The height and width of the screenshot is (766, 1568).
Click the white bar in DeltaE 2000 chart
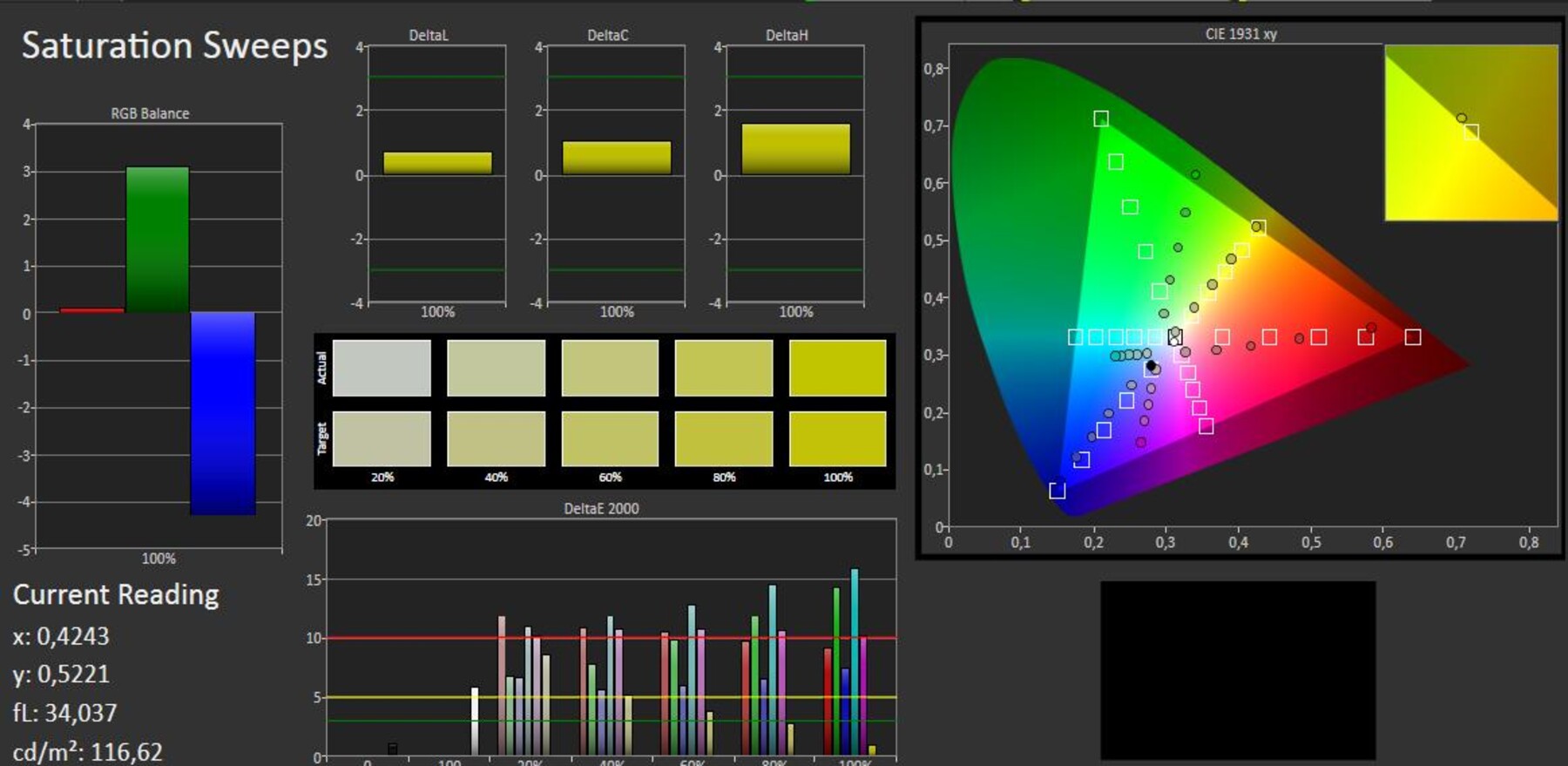475,722
